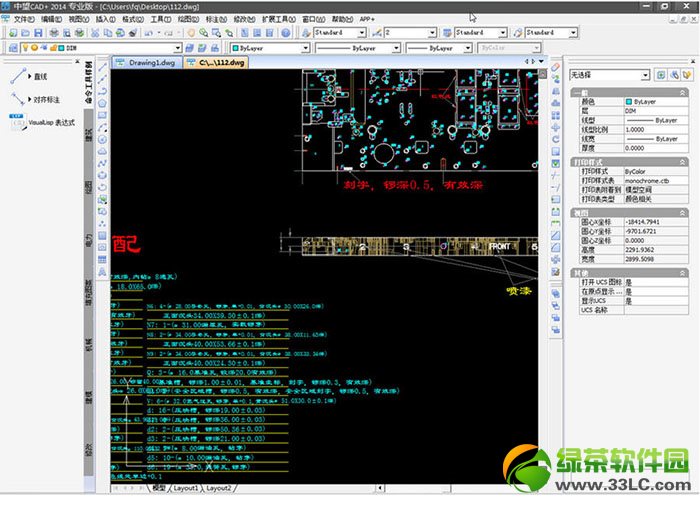This screenshot has width=700, height=506.
Task: Click the Select Objects icon in properties panel
Action: coord(674,75)
